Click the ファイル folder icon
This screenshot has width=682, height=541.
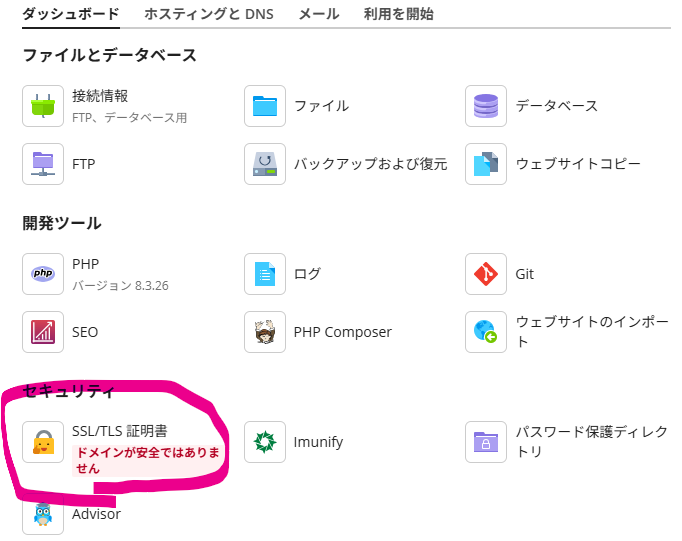coord(265,106)
